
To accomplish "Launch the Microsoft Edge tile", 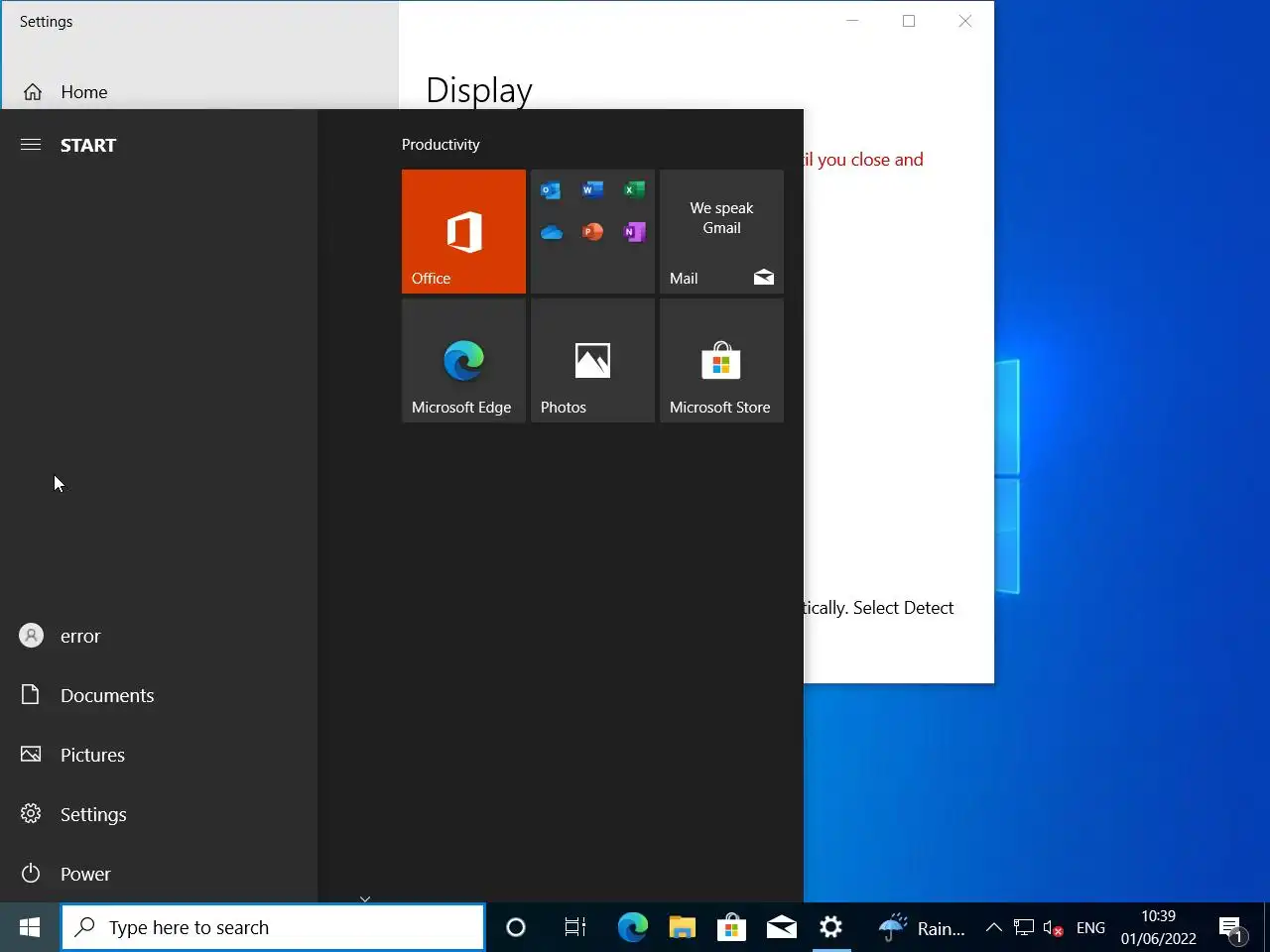I will pos(463,360).
